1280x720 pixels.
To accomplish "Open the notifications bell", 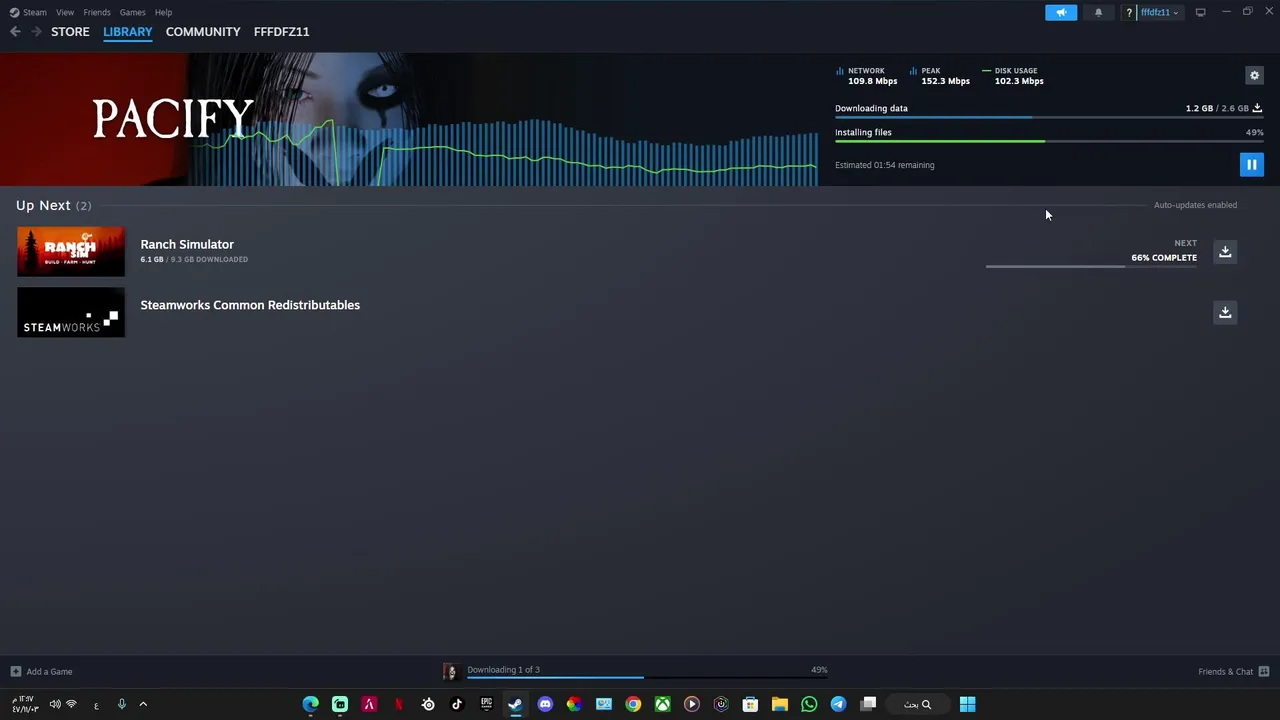I will pyautogui.click(x=1098, y=12).
